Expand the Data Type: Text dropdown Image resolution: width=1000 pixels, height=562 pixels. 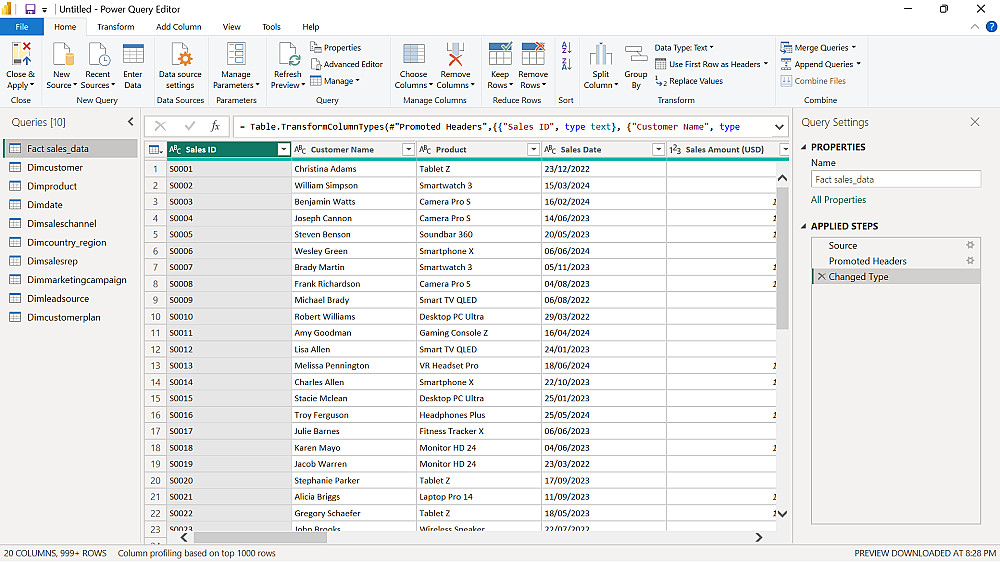point(685,47)
